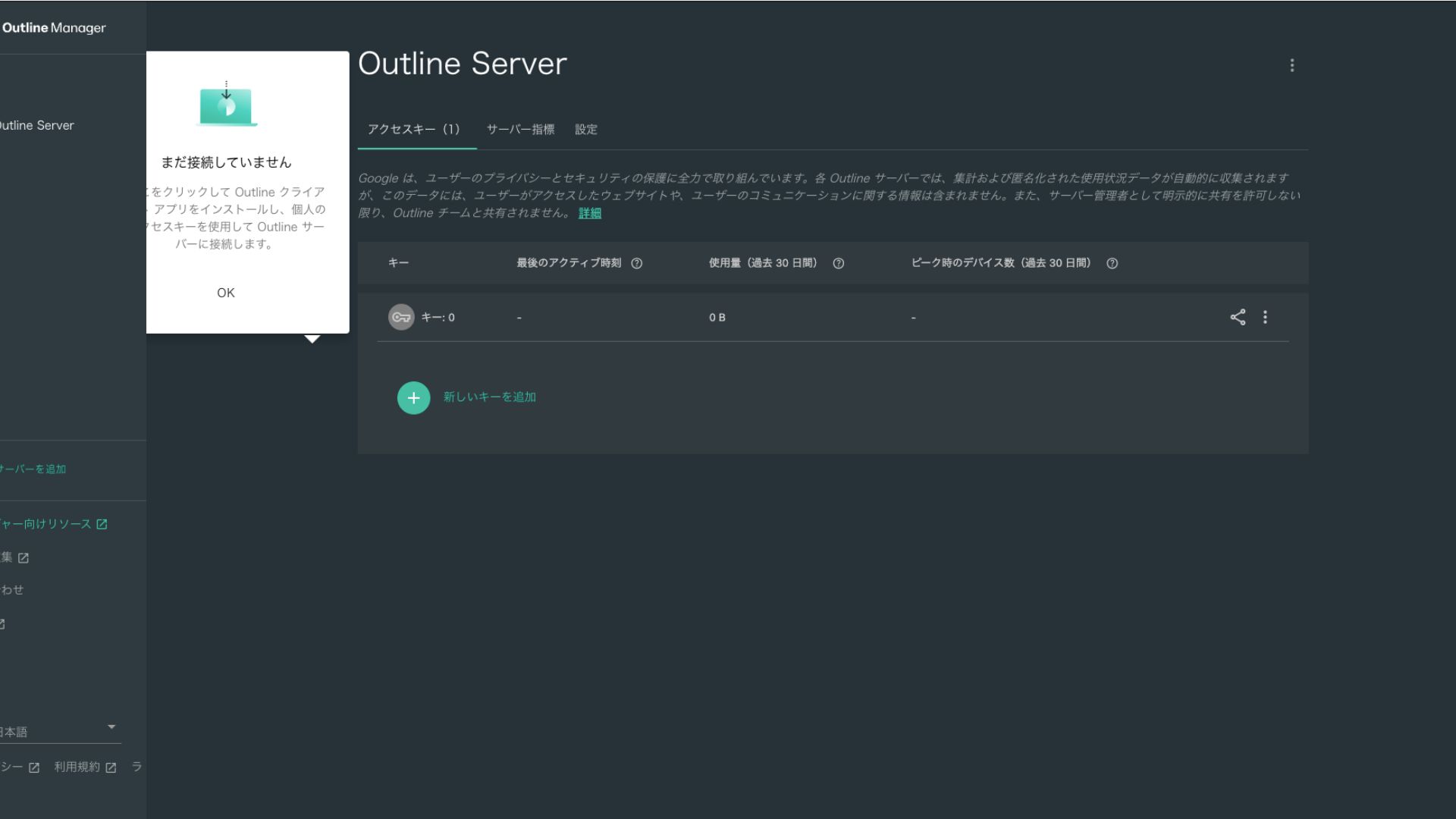1456x819 pixels.
Task: Click the gray key icon for キー: 0
Action: [401, 317]
